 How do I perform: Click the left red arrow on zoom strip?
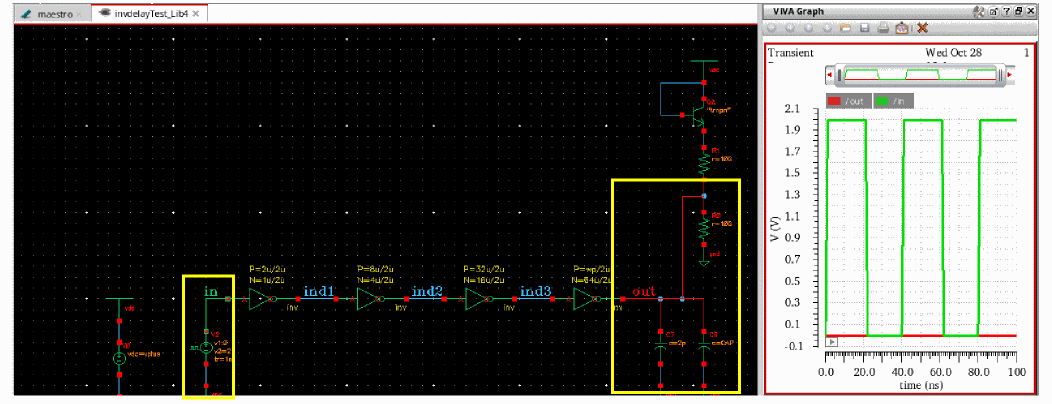pos(829,74)
